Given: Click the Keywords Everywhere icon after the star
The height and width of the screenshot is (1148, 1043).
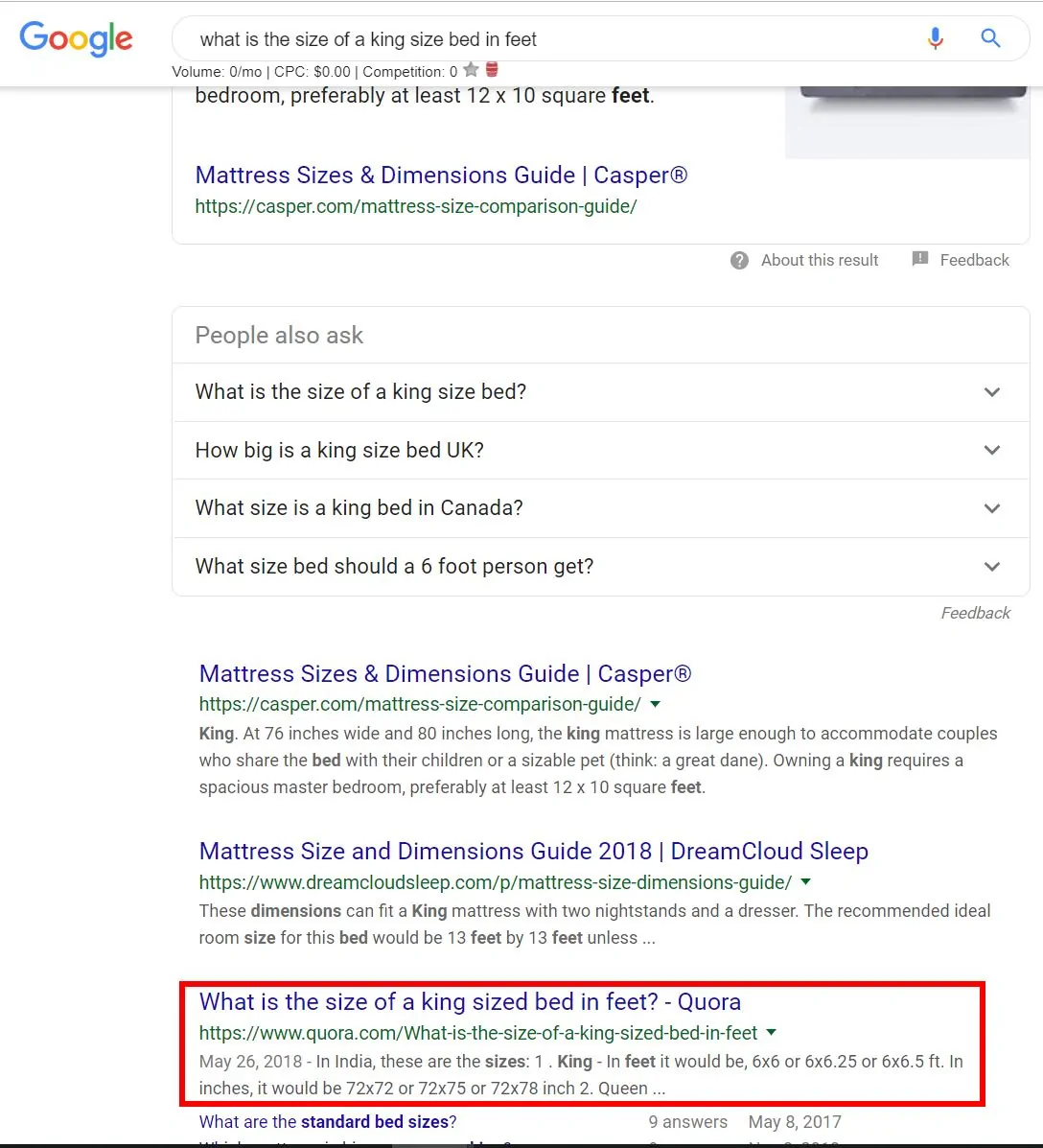Looking at the screenshot, I should (491, 69).
